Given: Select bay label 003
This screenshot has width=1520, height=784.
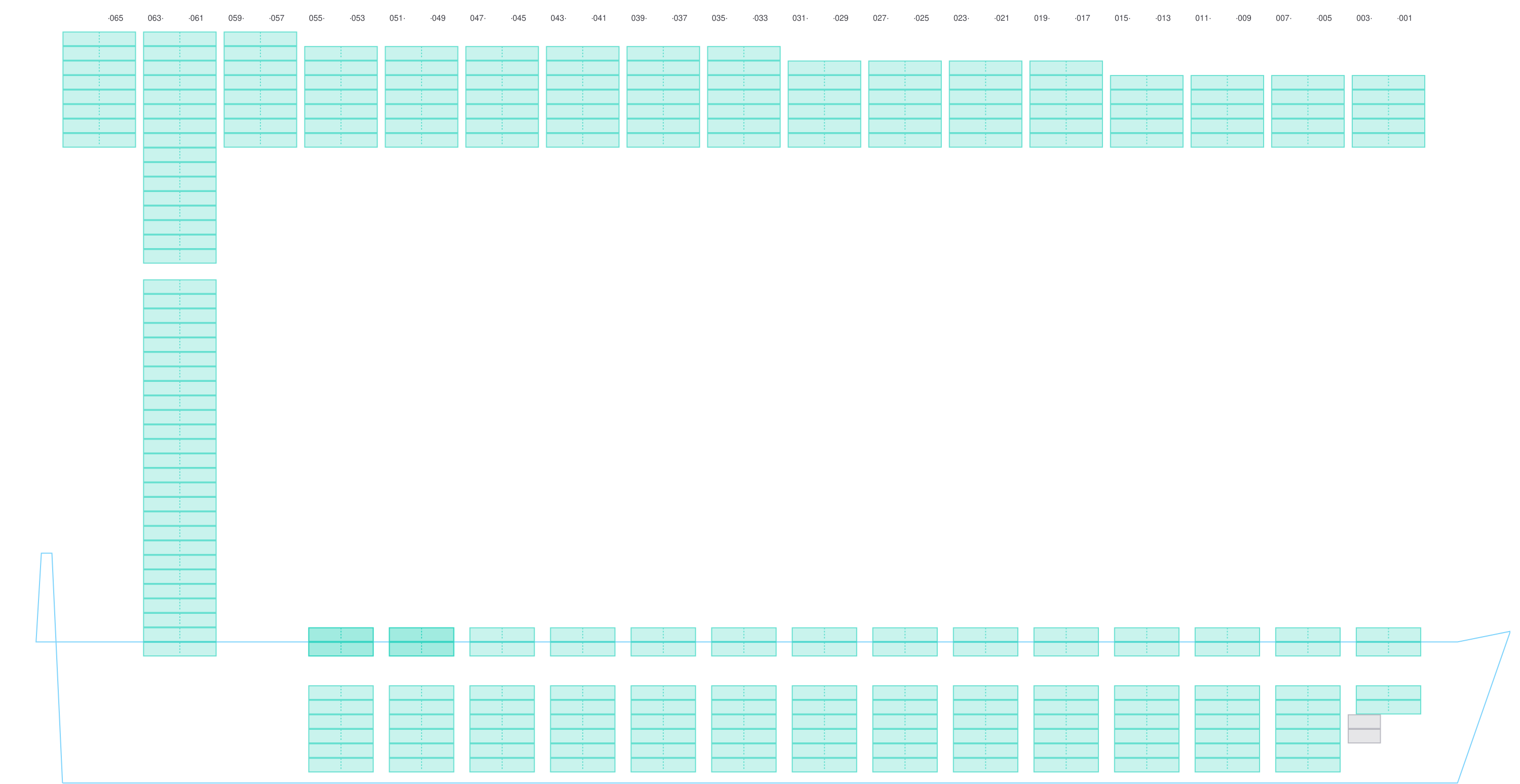Looking at the screenshot, I should click(1364, 18).
